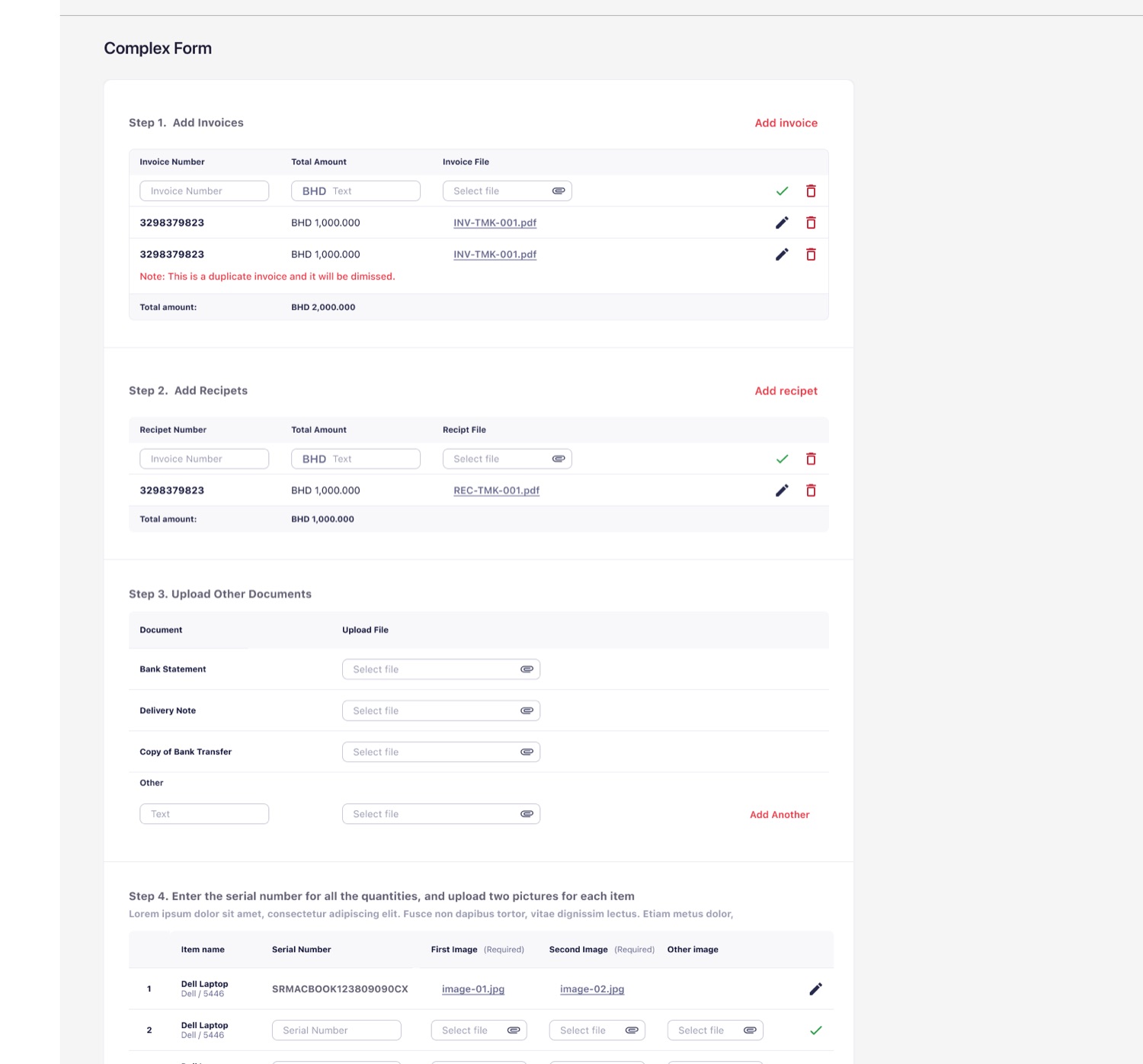This screenshot has width=1143, height=1064.
Task: Attach First Image for item 2 via paperclip
Action: 514,1030
